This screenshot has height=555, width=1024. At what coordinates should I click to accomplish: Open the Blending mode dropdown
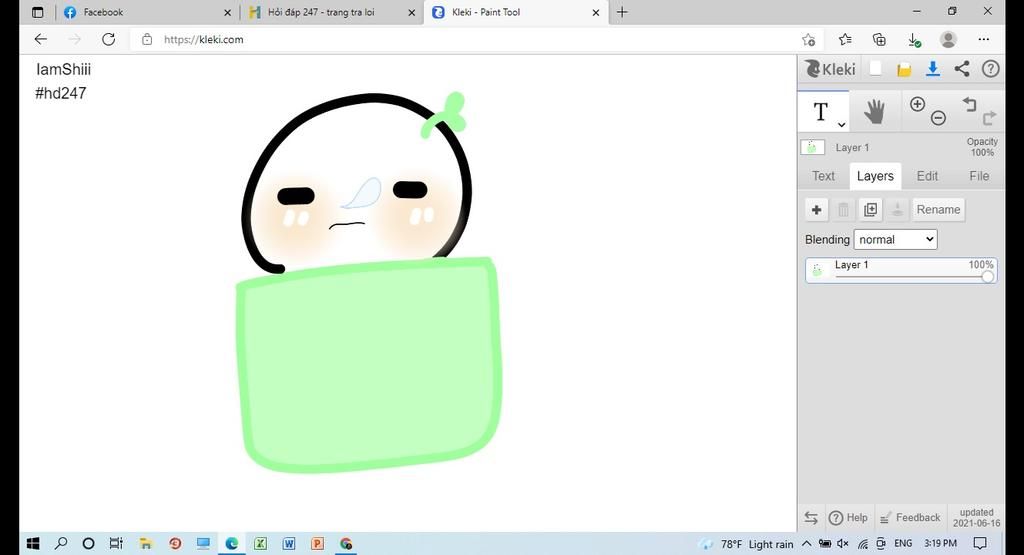point(895,240)
